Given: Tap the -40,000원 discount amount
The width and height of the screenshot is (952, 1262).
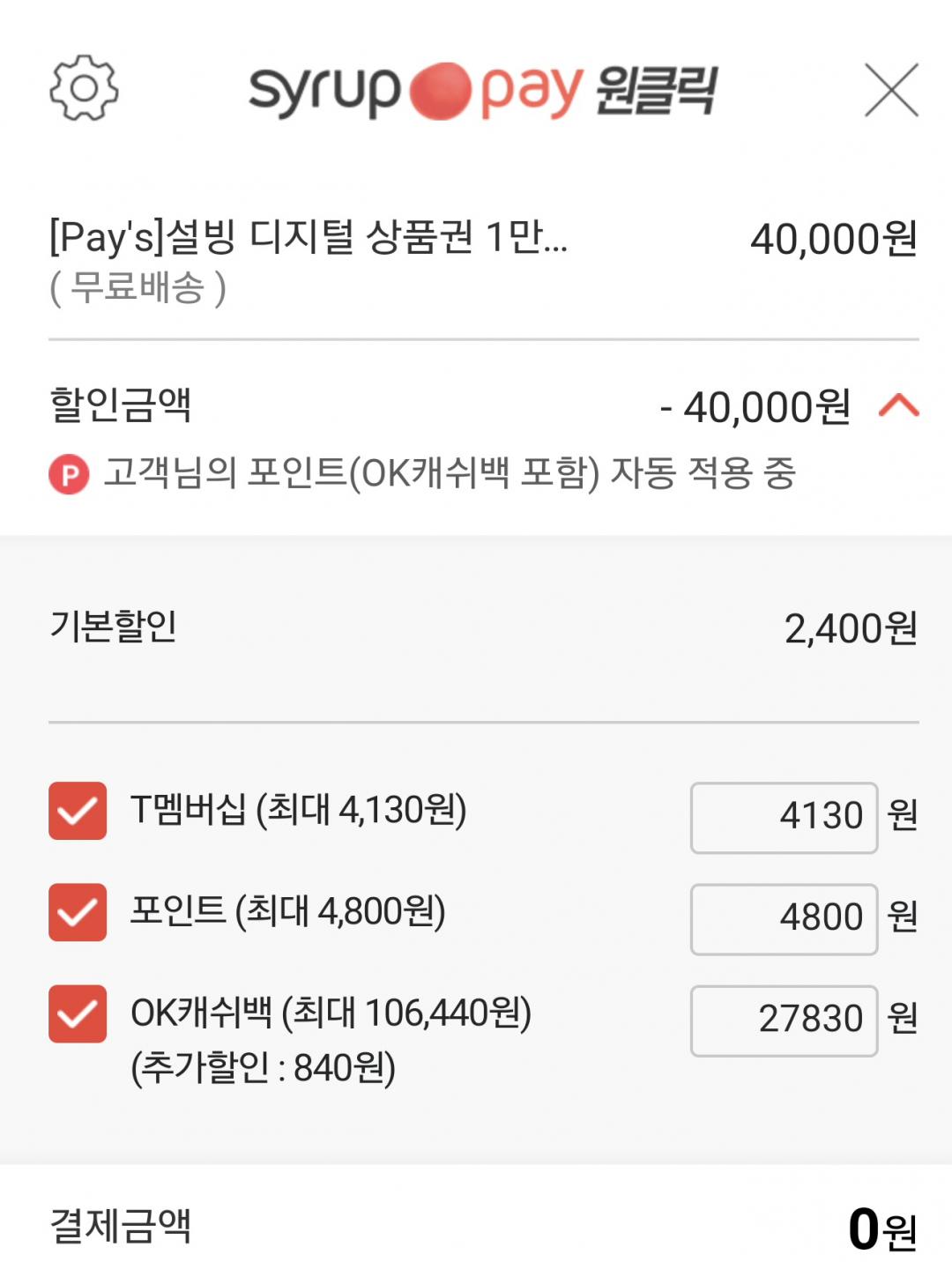Looking at the screenshot, I should point(755,407).
